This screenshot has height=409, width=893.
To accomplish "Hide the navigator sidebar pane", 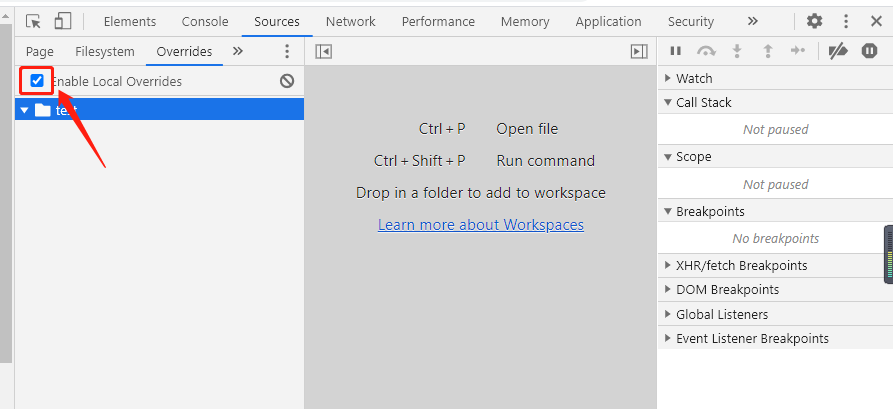I will click(x=323, y=51).
